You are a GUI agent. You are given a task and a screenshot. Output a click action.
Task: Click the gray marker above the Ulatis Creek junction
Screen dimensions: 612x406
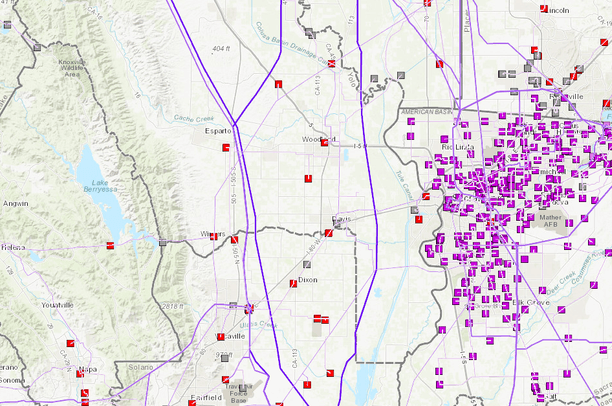point(233,305)
